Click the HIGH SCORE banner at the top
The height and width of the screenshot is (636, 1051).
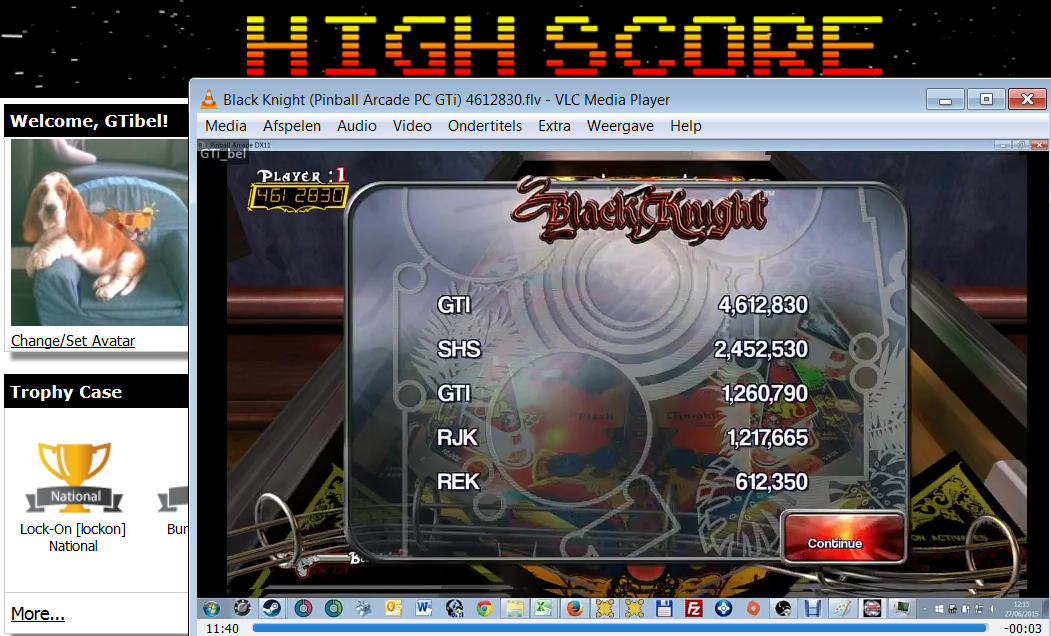pos(564,44)
